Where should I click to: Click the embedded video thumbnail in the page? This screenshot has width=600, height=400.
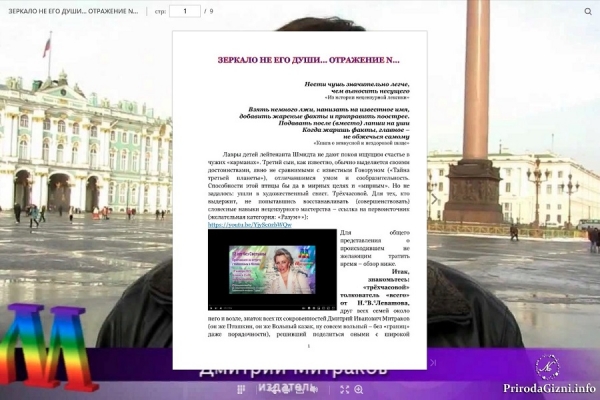[272, 269]
